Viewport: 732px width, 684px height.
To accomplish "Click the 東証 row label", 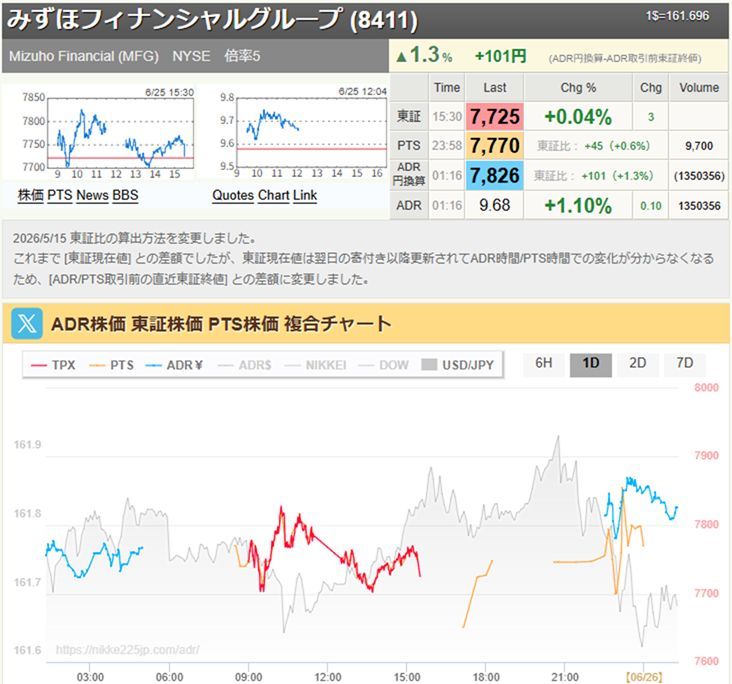I will (x=408, y=116).
